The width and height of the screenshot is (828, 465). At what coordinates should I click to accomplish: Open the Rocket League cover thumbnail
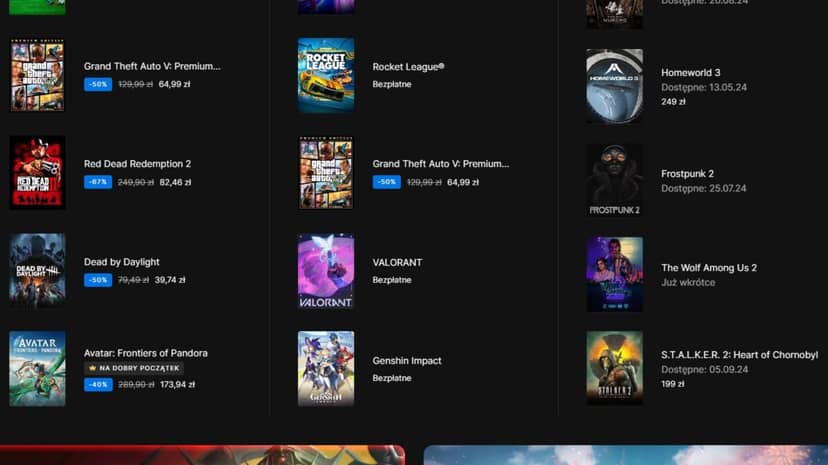326,75
